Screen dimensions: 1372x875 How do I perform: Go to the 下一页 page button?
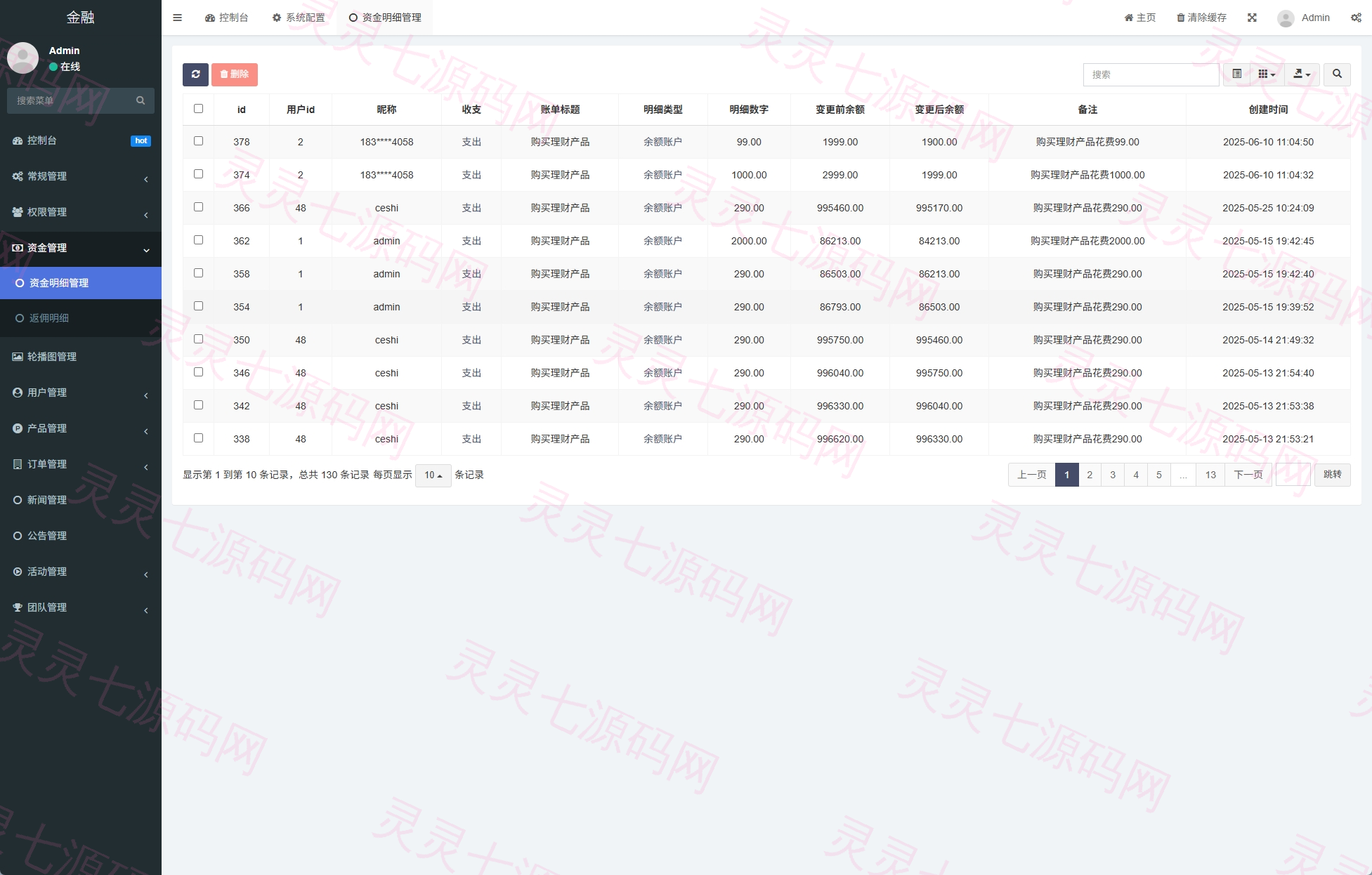[x=1248, y=475]
